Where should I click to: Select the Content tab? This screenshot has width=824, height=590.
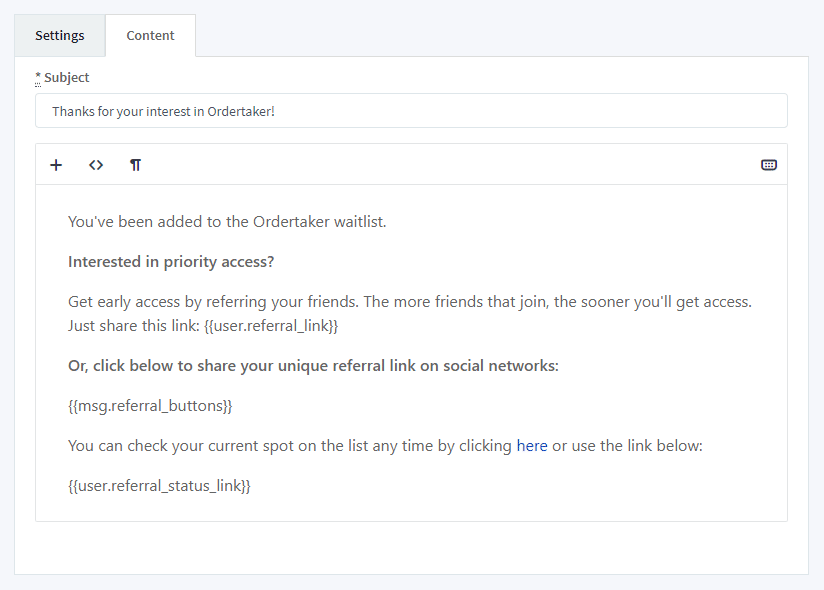(150, 36)
